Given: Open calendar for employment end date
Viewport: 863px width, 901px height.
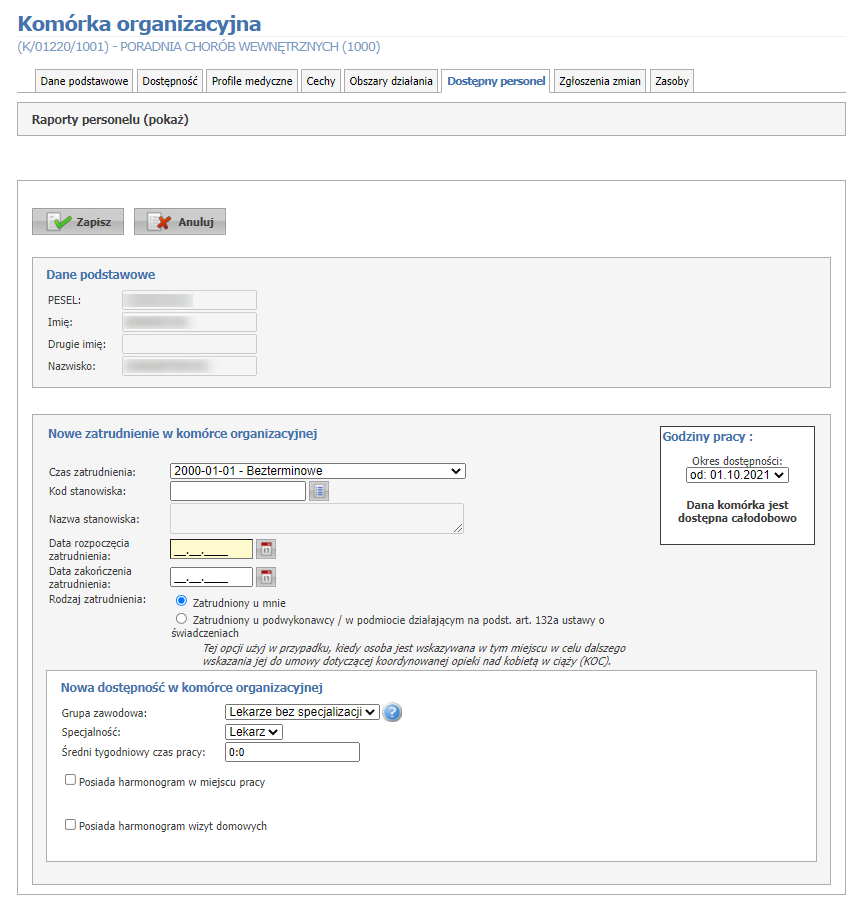Looking at the screenshot, I should 266,577.
